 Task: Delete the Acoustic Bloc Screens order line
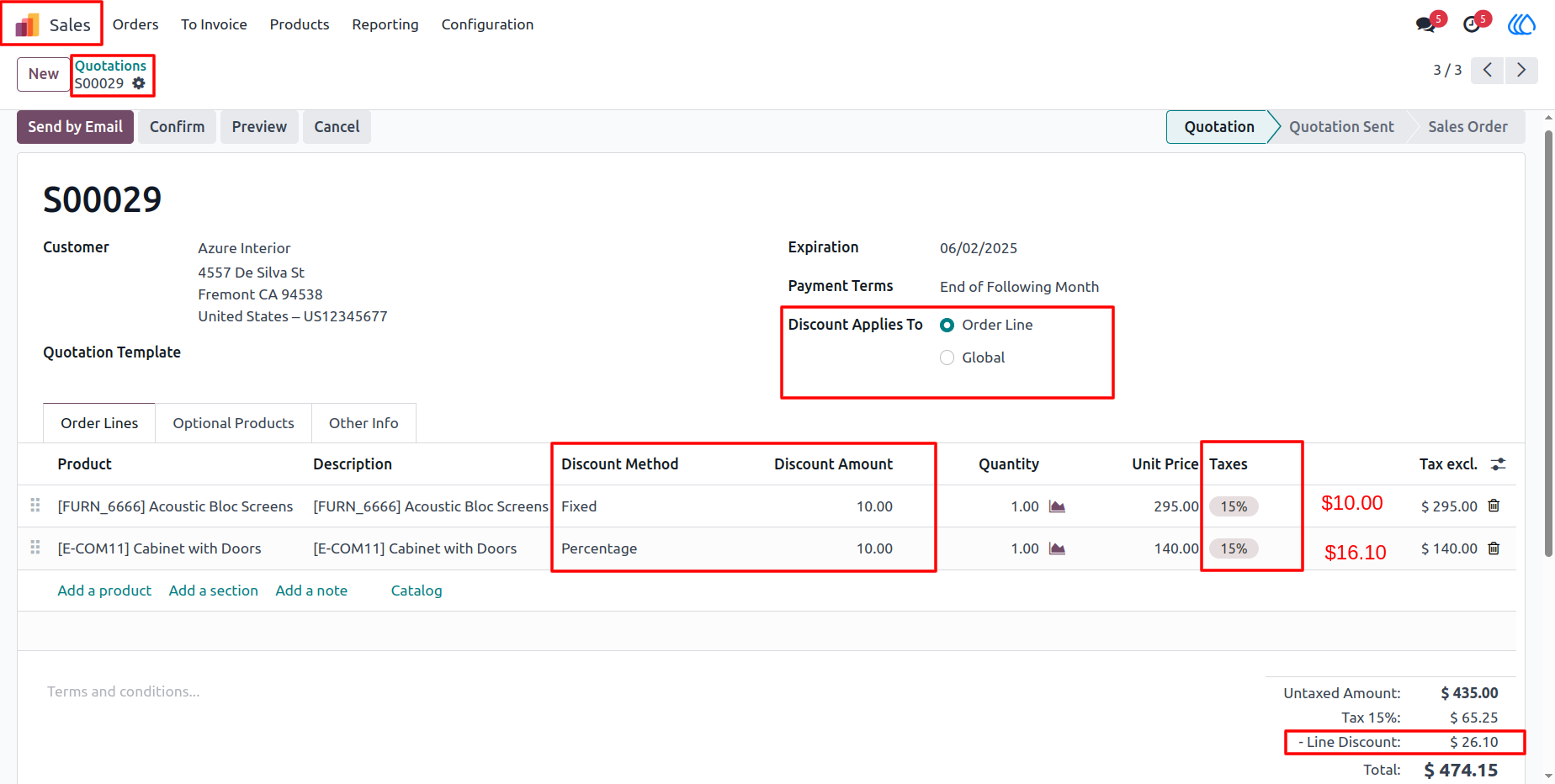click(1494, 506)
